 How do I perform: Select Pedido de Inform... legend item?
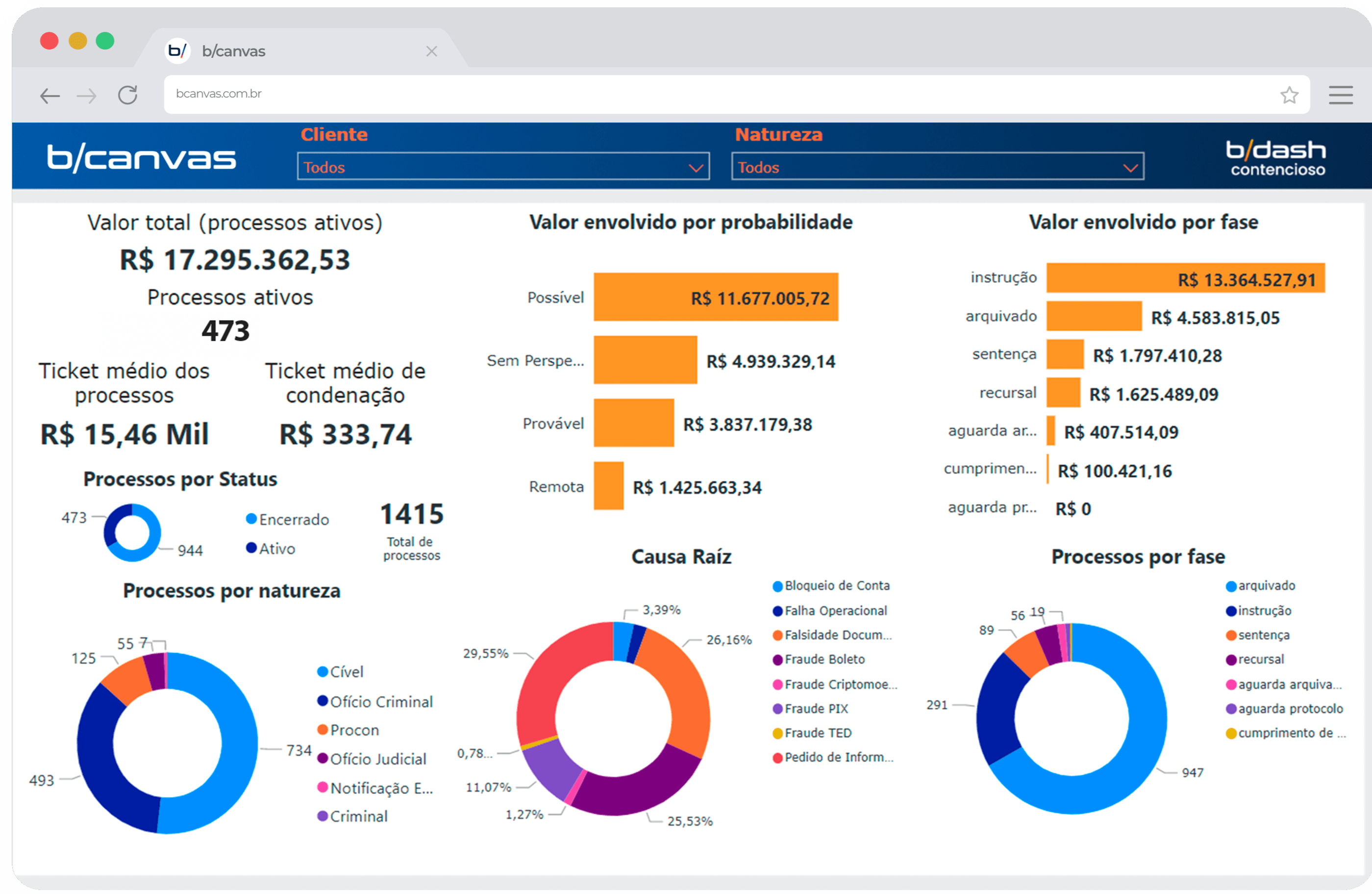[833, 756]
